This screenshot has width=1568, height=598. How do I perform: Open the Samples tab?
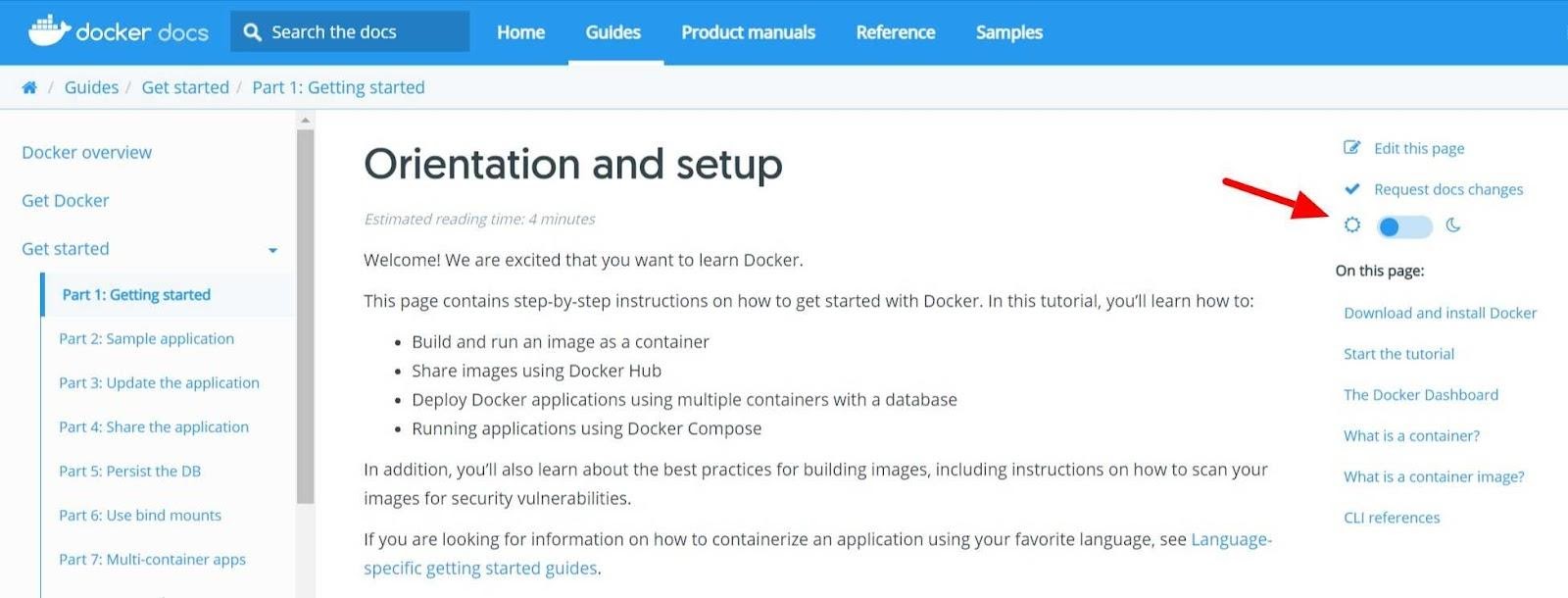(1009, 32)
